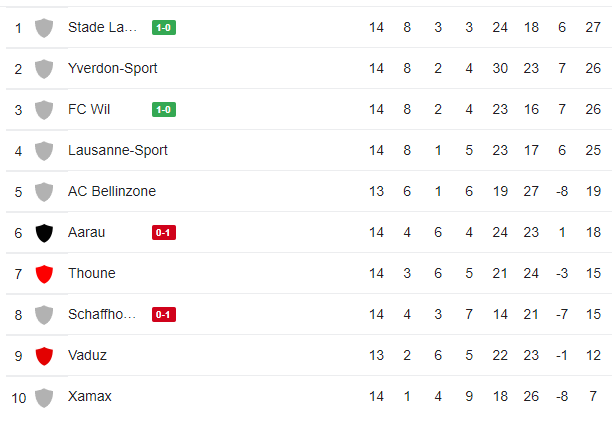Open the Vaduz team name link
612x422 pixels.
(87, 356)
